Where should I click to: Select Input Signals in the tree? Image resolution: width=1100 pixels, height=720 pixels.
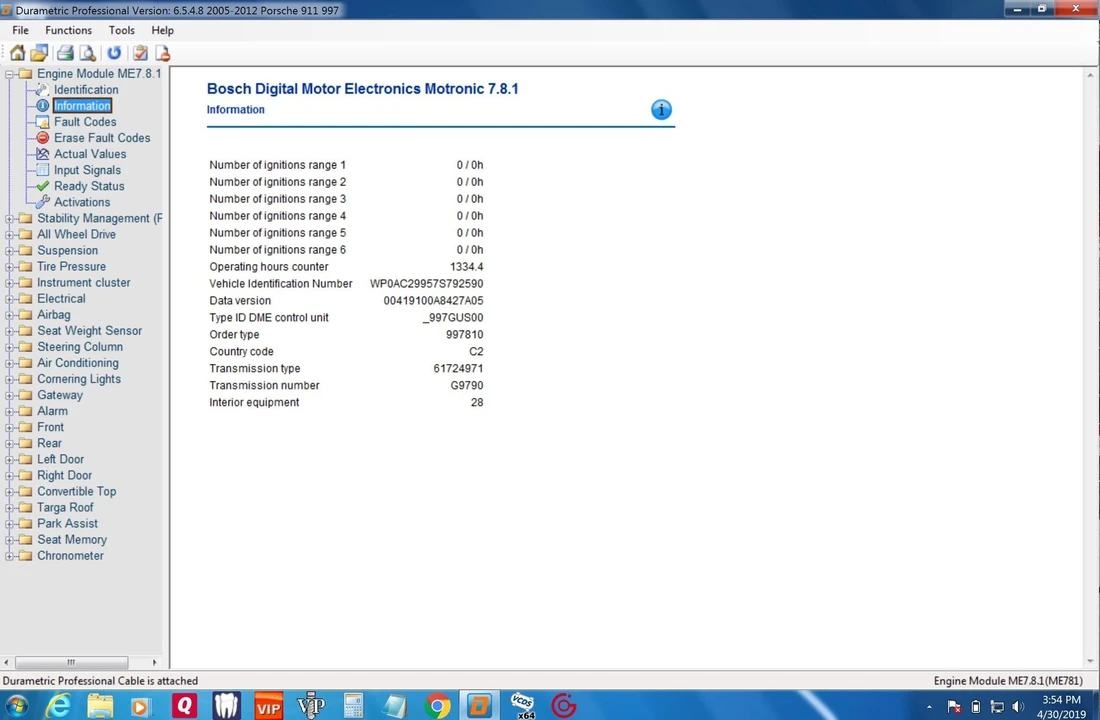(87, 170)
